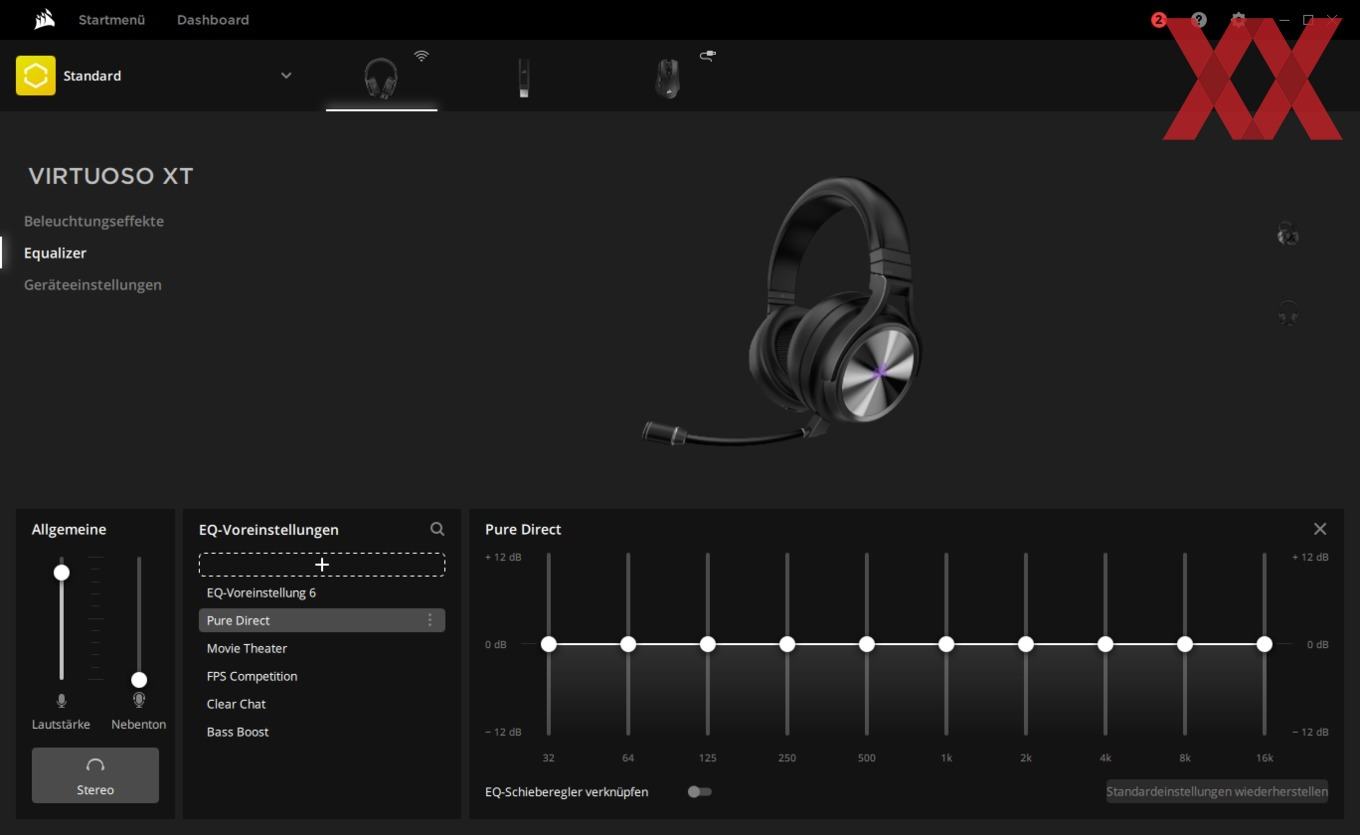The width and height of the screenshot is (1360, 835).
Task: Click the Nebenton sidetone slider handle
Action: coord(139,680)
